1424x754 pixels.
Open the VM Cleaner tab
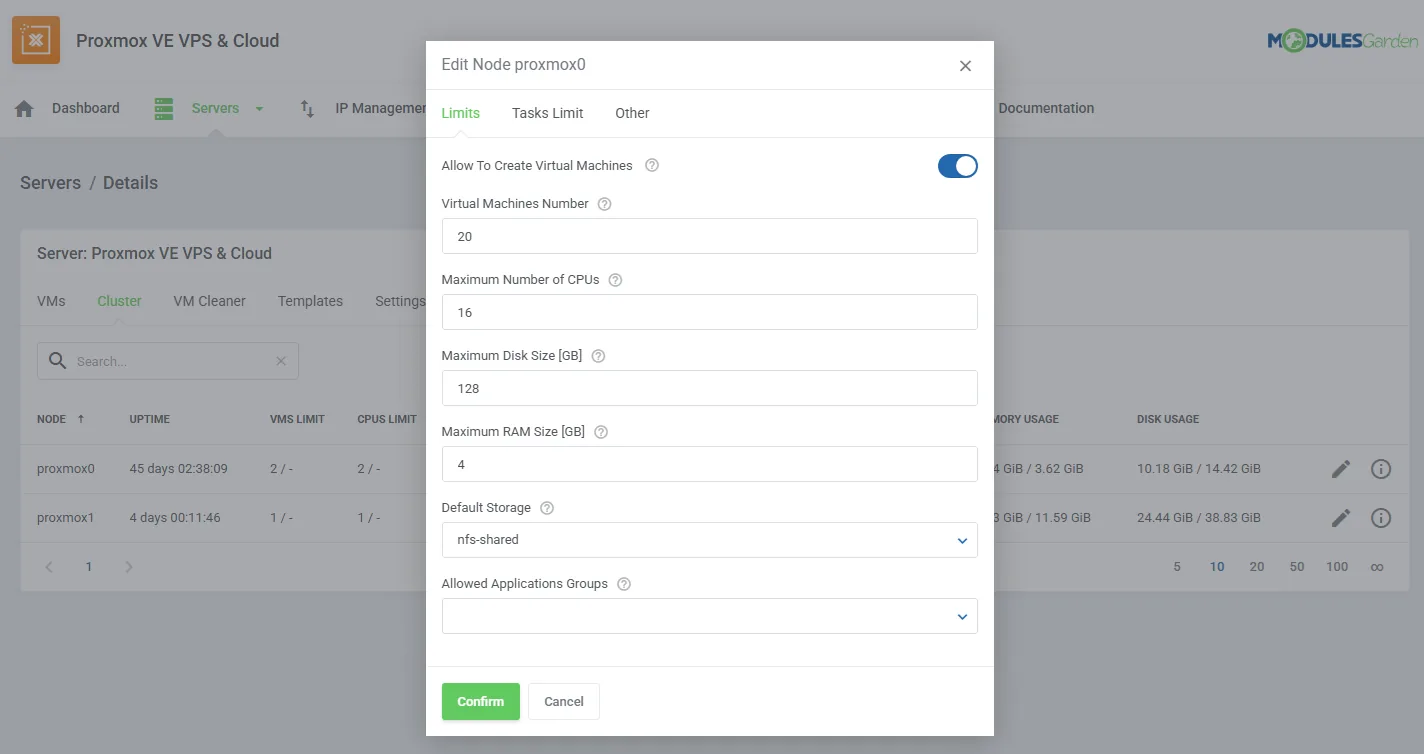(x=209, y=301)
